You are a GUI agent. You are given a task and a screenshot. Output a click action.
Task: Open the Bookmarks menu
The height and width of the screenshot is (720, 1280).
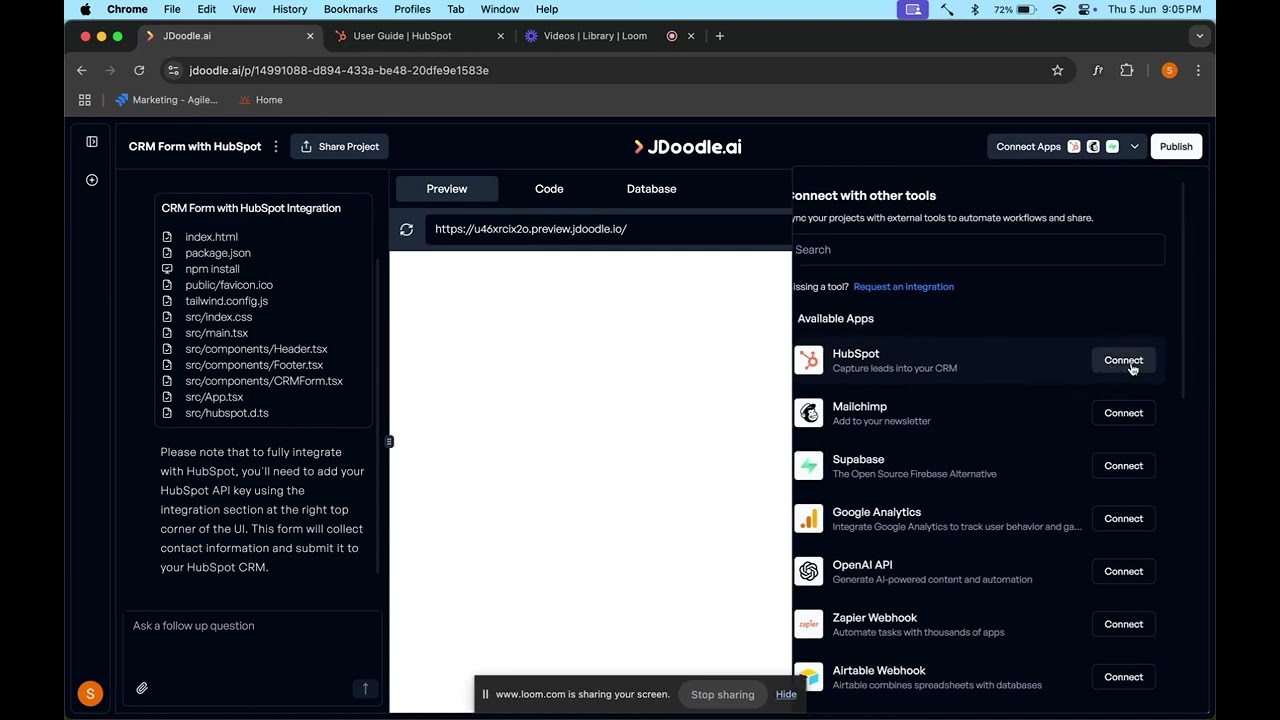pos(350,9)
